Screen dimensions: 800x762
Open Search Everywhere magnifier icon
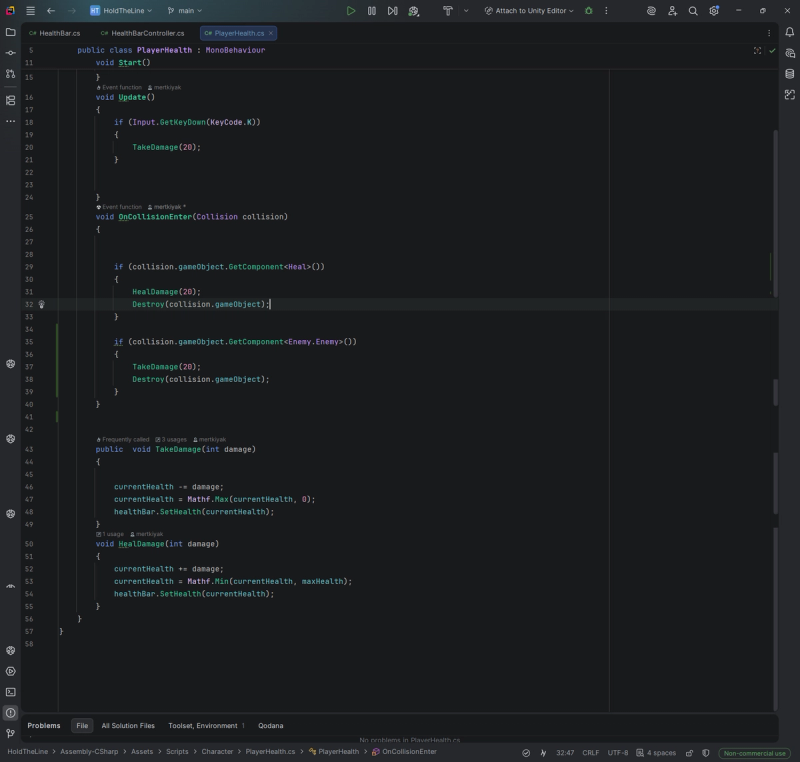point(693,11)
